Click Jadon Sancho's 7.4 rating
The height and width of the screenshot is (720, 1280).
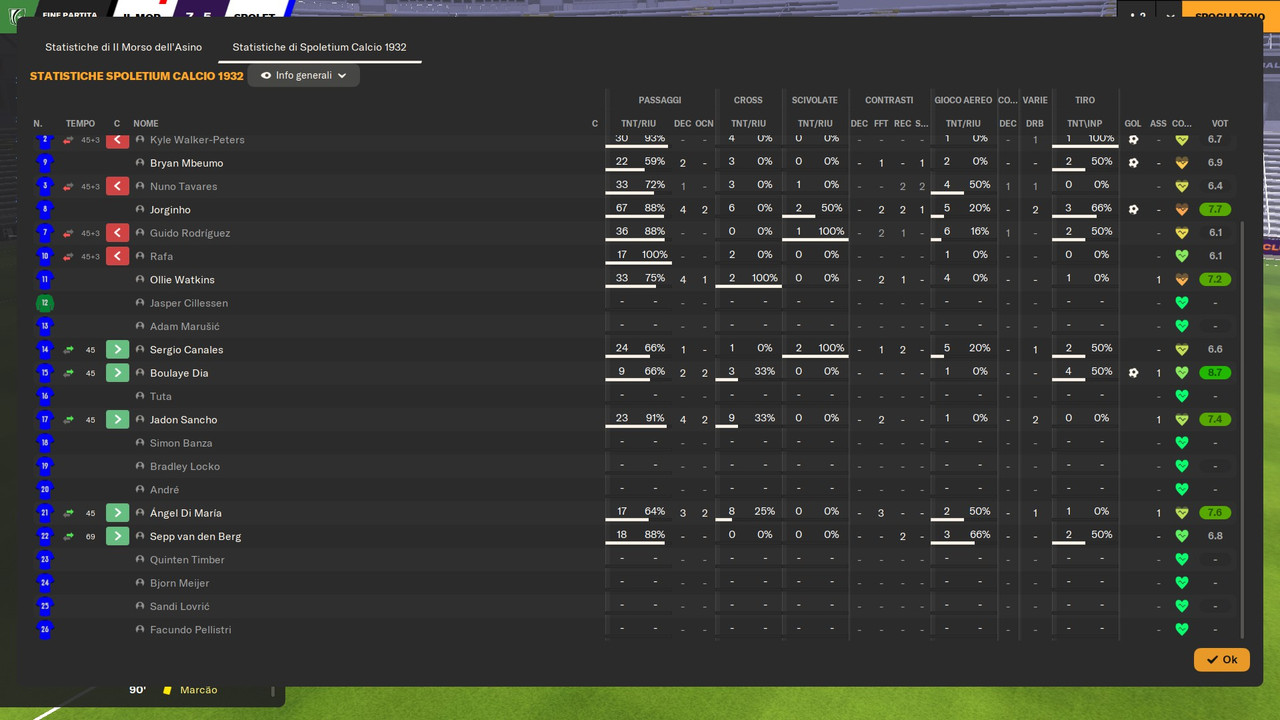pos(1215,419)
